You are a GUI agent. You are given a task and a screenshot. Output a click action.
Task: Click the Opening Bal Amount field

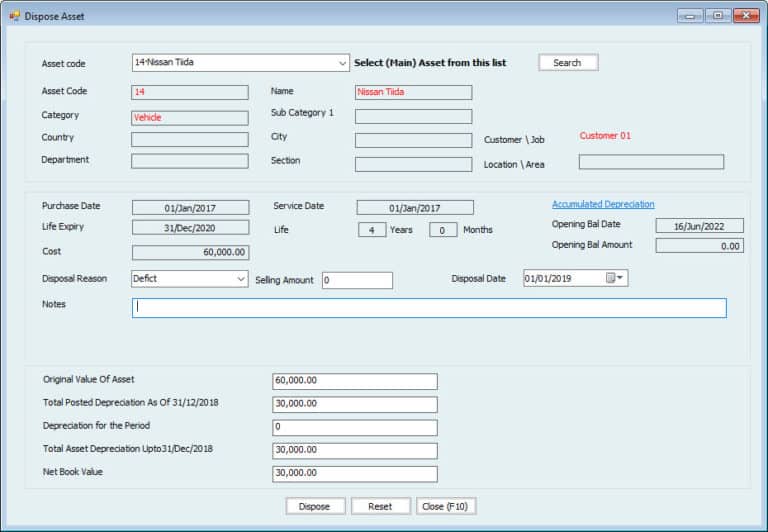699,246
